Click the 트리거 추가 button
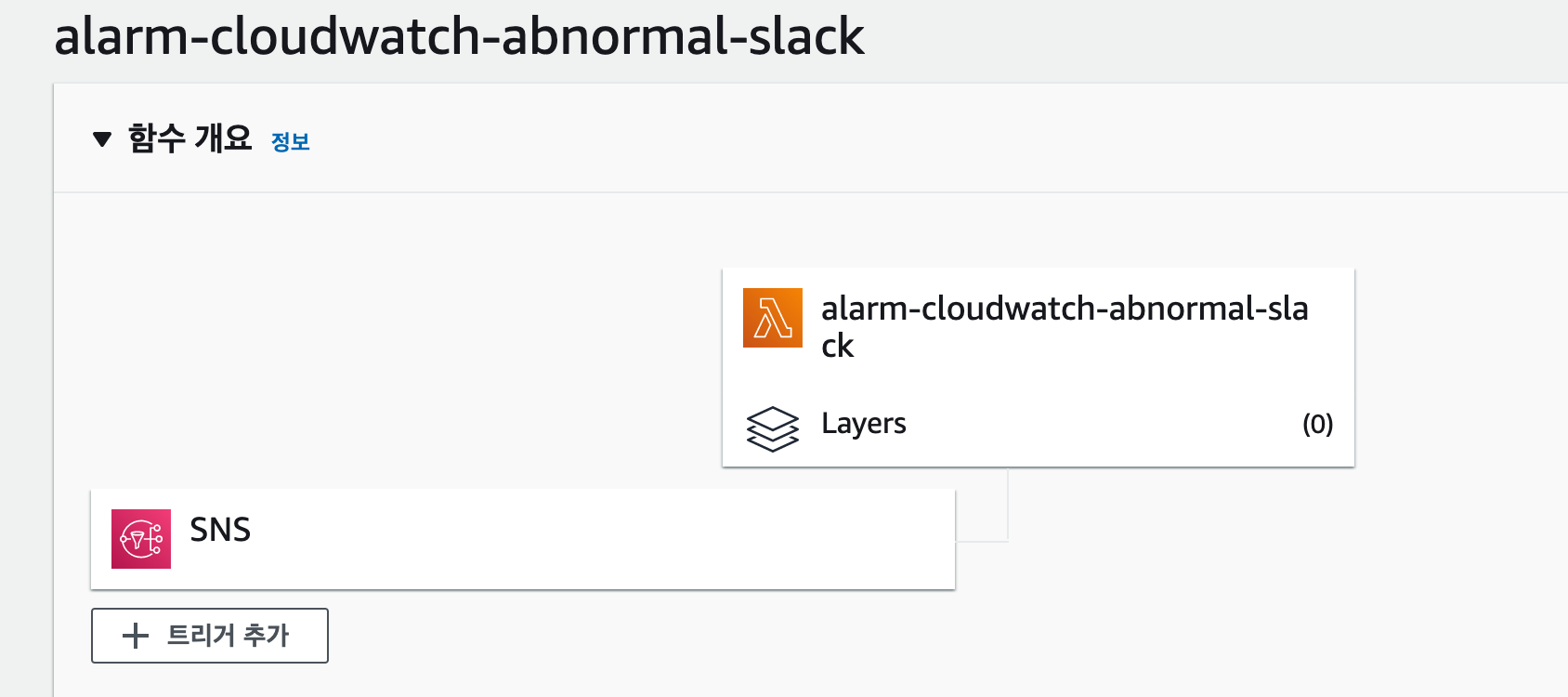This screenshot has height=697, width=1568. click(209, 636)
